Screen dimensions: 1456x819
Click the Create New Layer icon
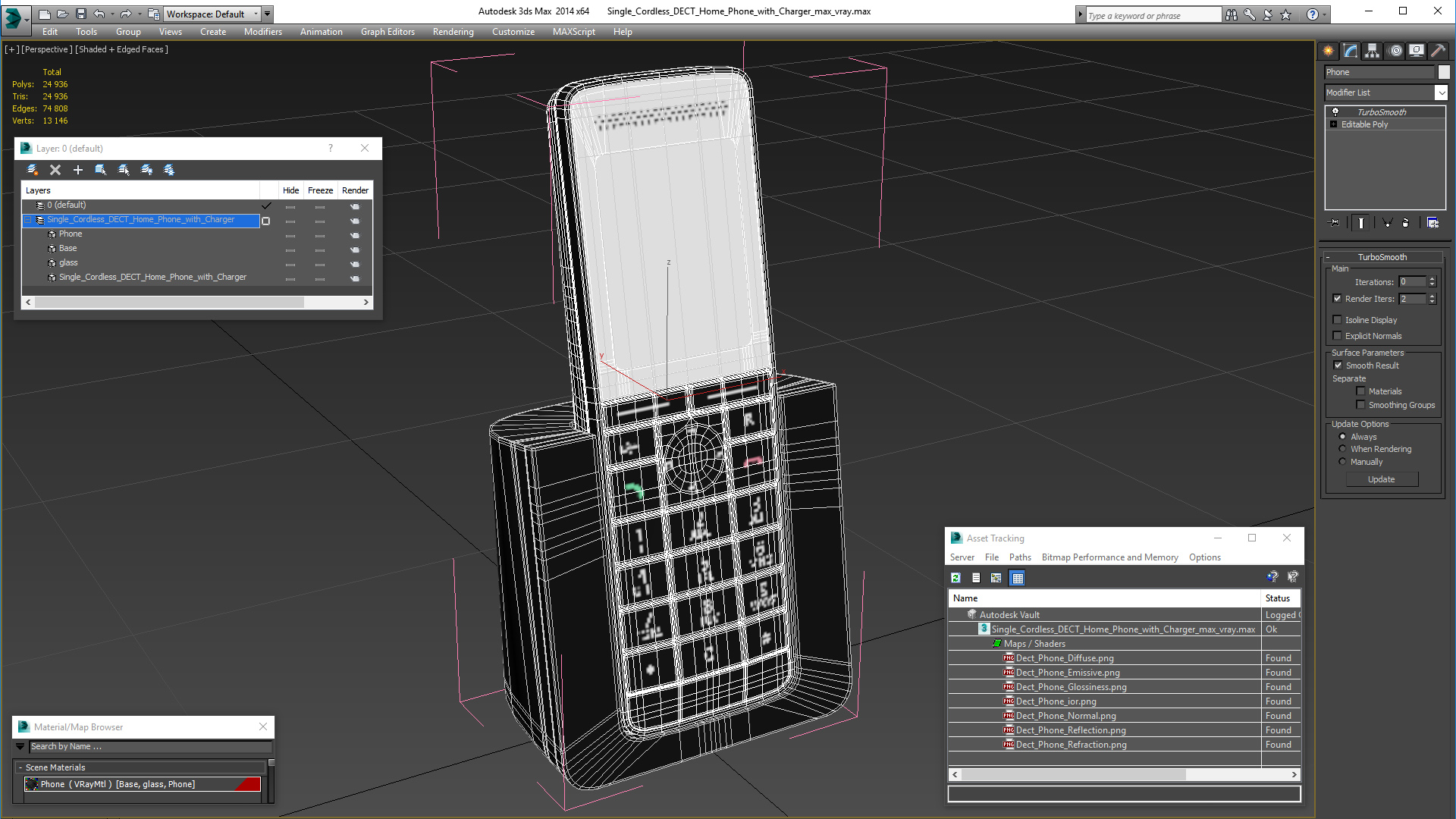(33, 170)
